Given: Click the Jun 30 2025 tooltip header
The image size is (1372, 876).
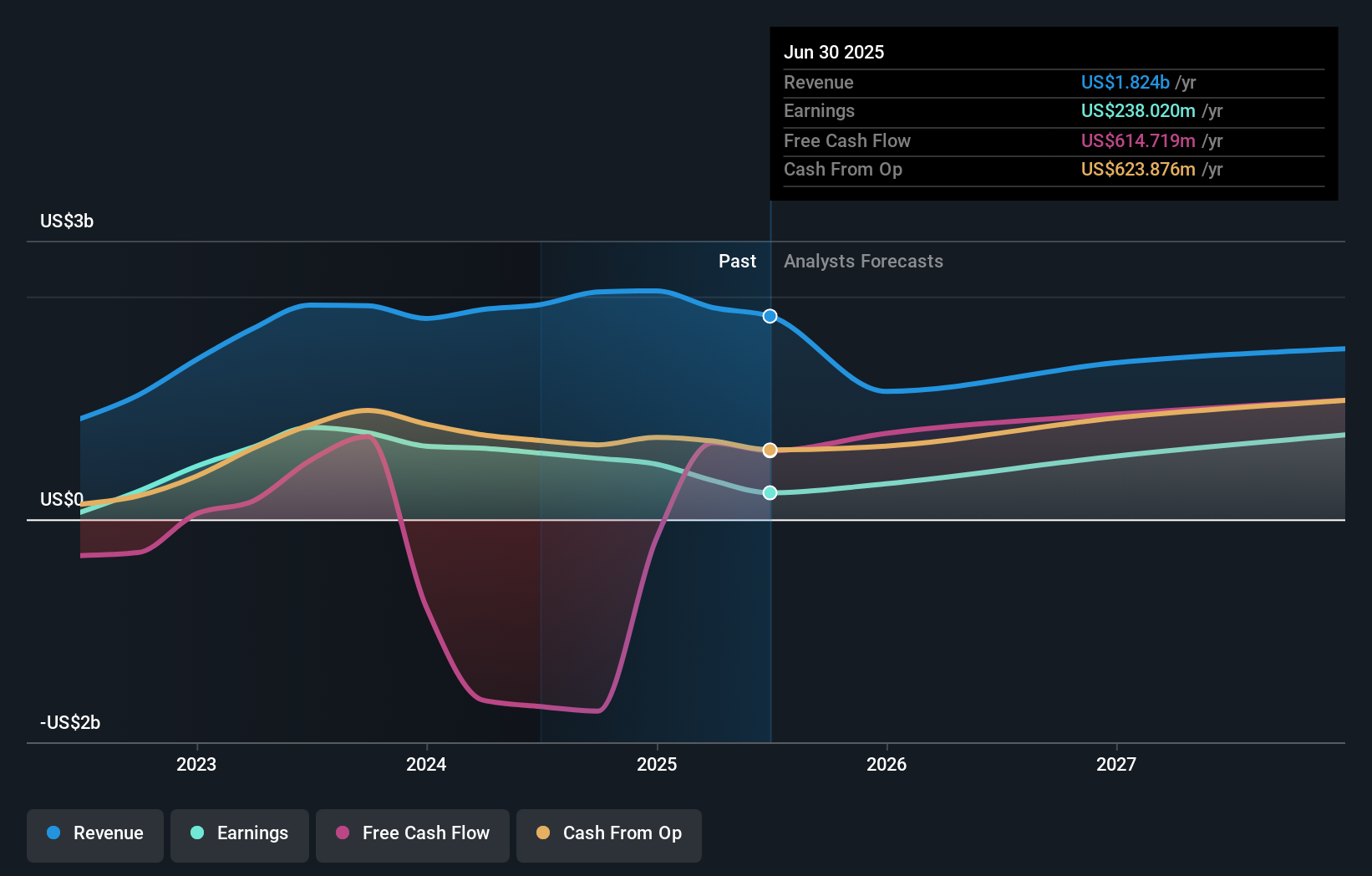Looking at the screenshot, I should pyautogui.click(x=834, y=52).
